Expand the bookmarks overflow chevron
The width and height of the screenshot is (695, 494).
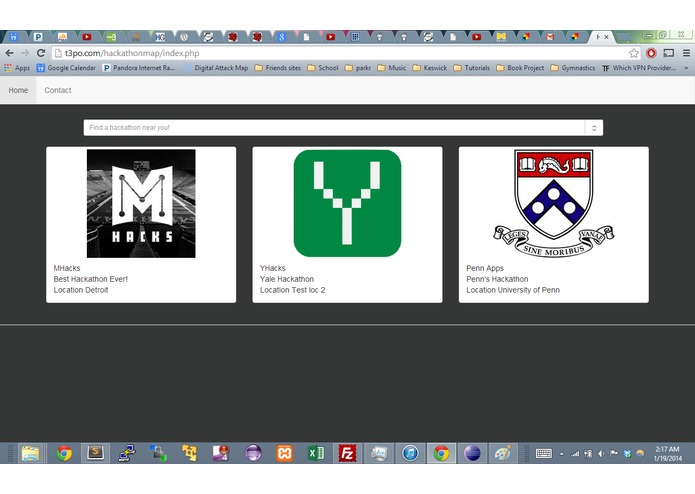click(x=686, y=68)
